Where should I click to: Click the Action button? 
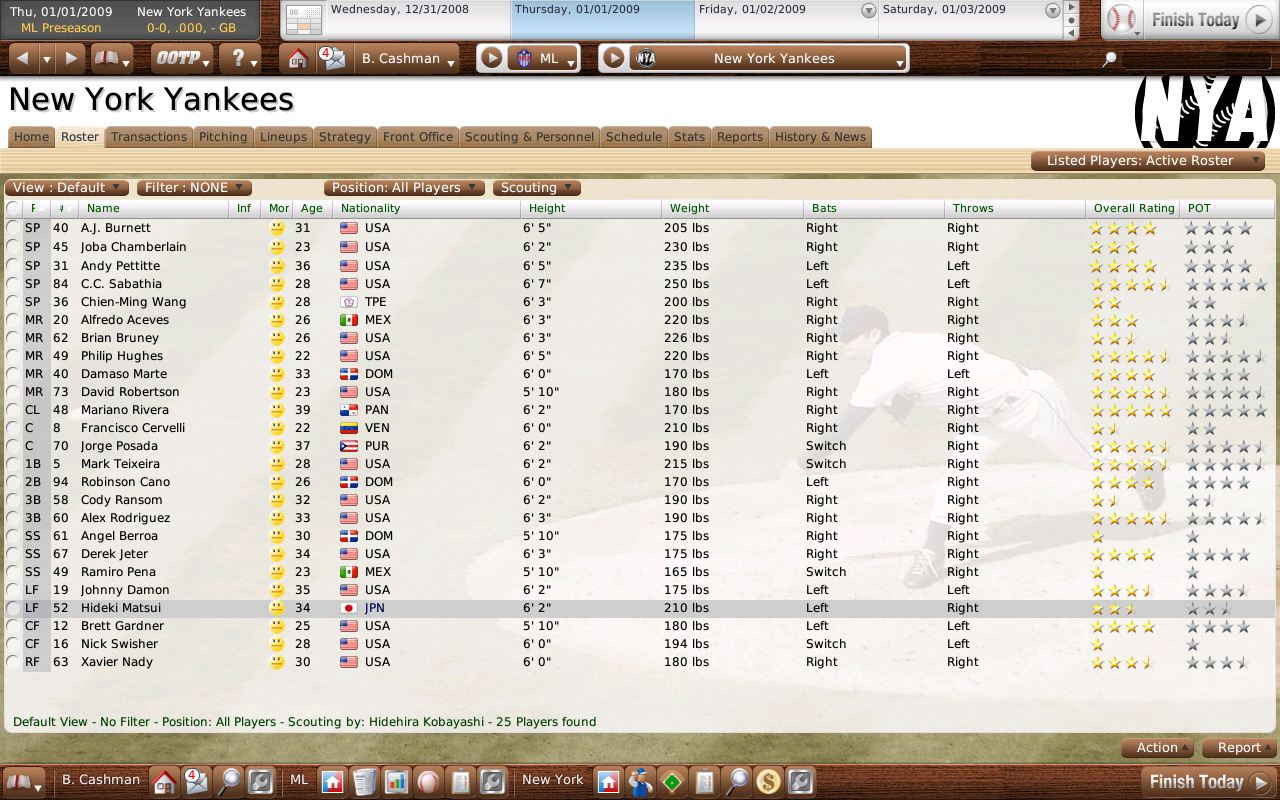(1158, 748)
